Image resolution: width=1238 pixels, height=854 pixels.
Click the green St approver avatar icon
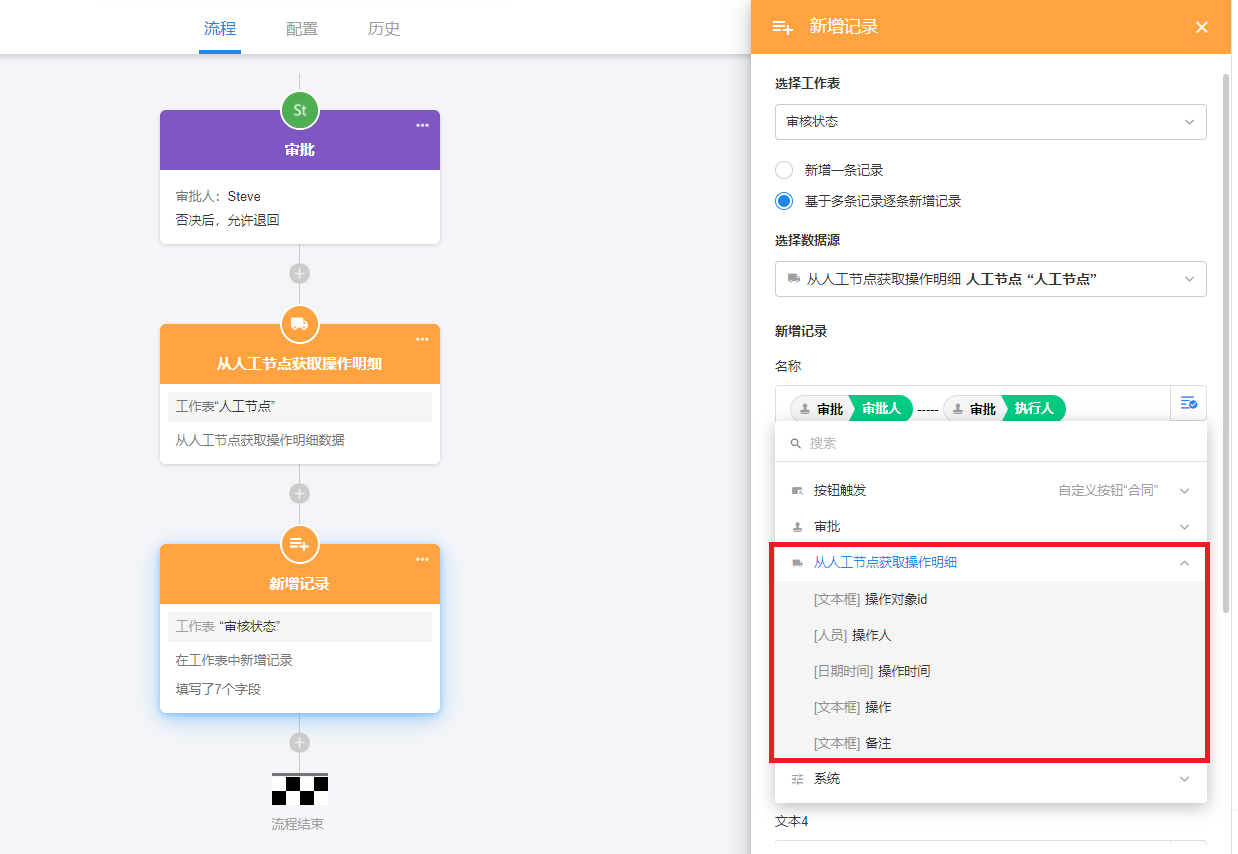coord(299,110)
